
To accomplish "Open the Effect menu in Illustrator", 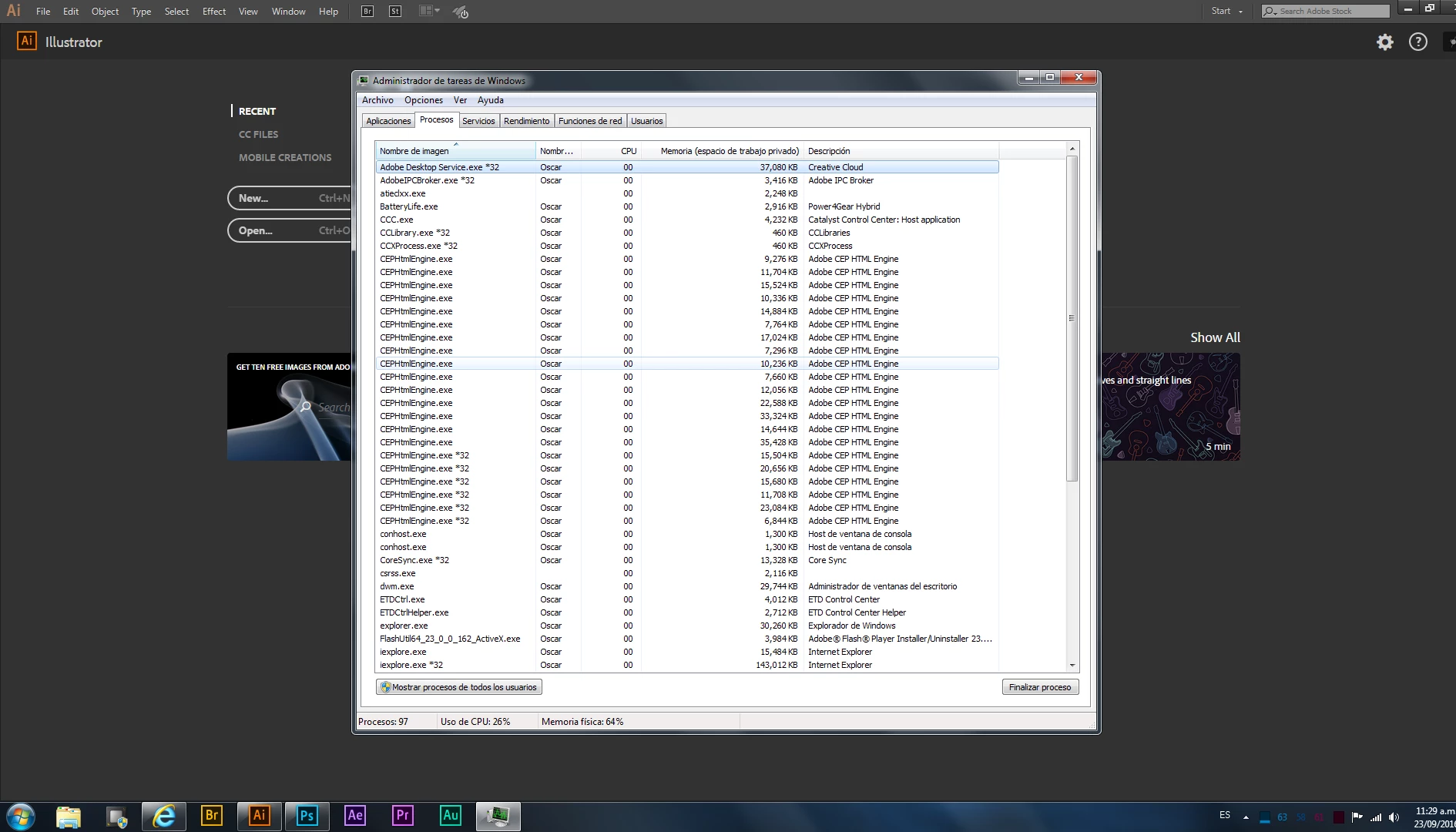I will (214, 12).
